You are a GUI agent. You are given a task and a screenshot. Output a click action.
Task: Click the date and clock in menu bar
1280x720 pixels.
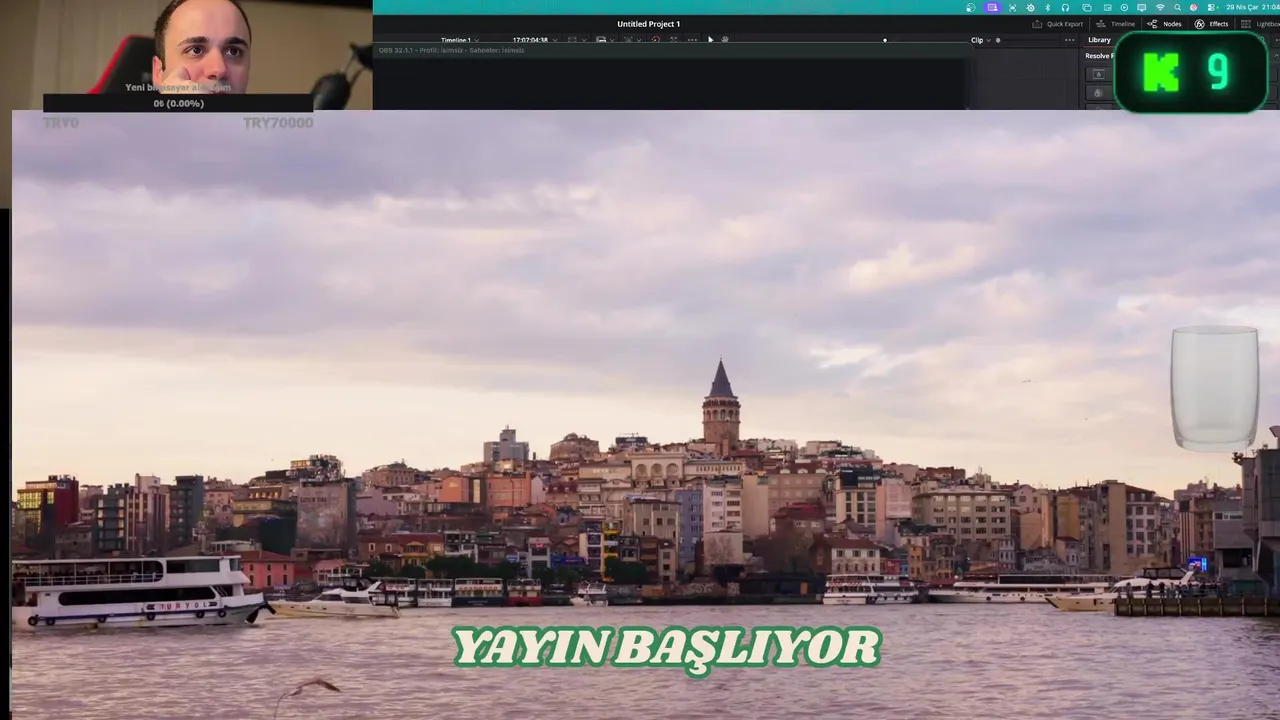coord(1253,7)
